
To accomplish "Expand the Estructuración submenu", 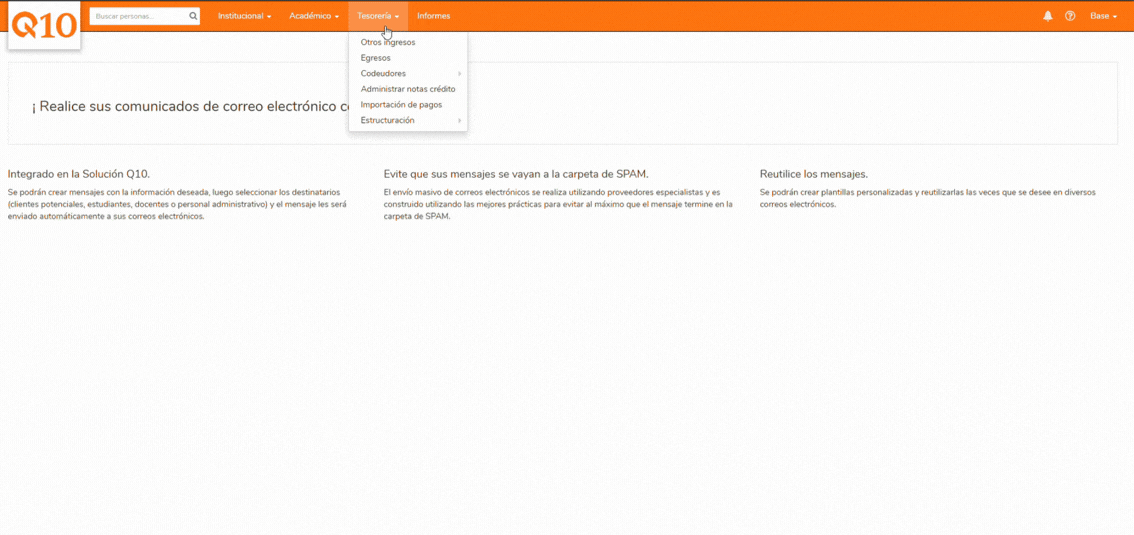I will coord(408,121).
